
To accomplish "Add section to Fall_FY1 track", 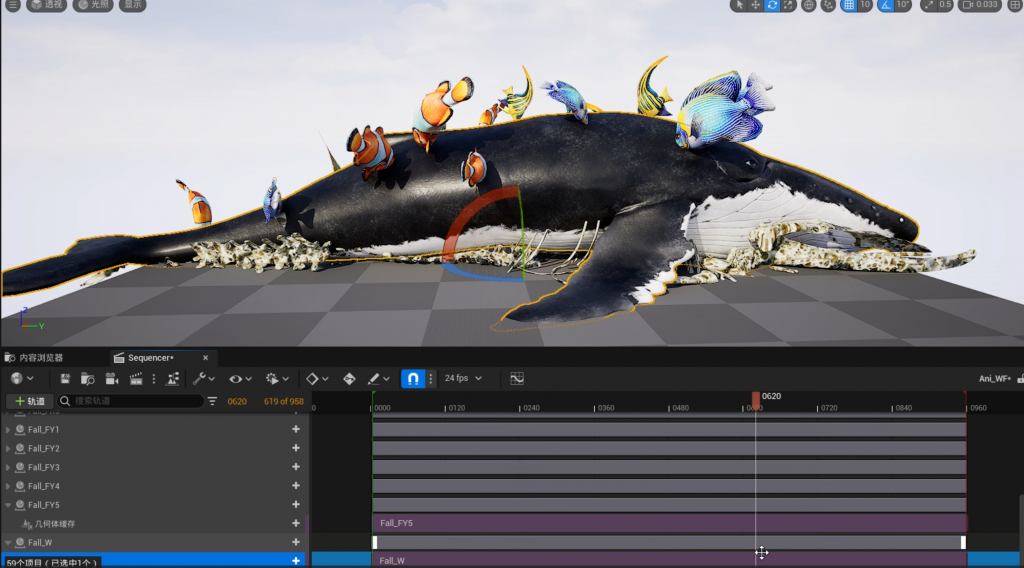I will point(296,429).
